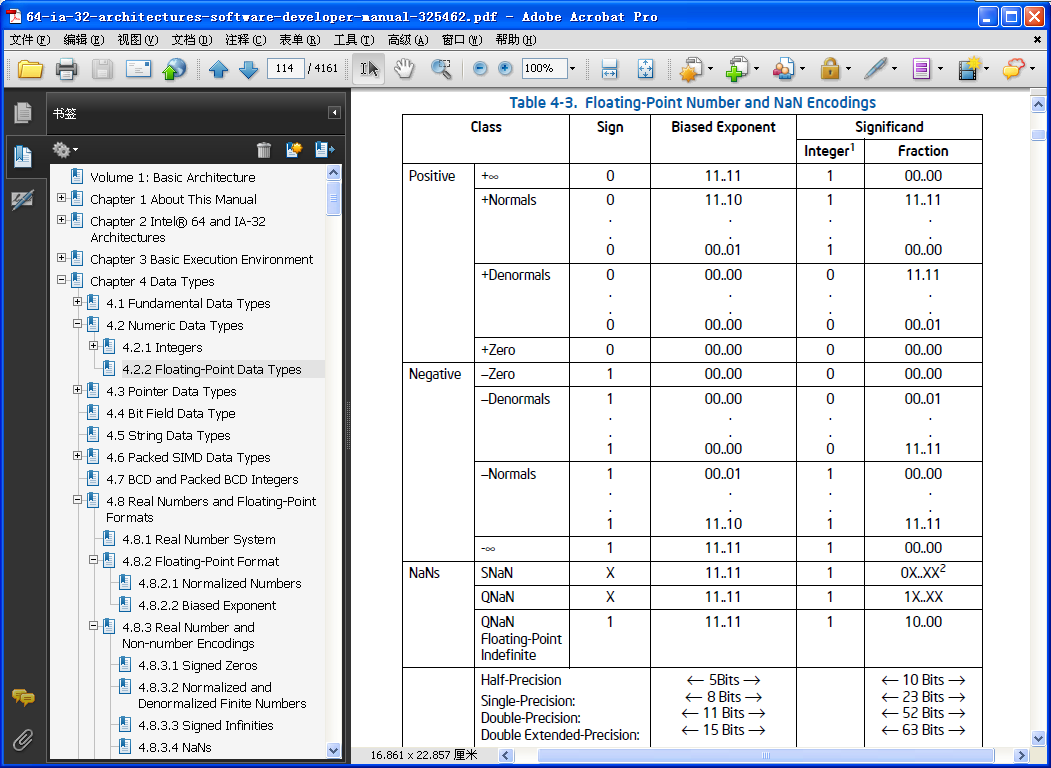
Task: Open the 4.8.3.4 NaNs bookmark
Action: pos(174,747)
